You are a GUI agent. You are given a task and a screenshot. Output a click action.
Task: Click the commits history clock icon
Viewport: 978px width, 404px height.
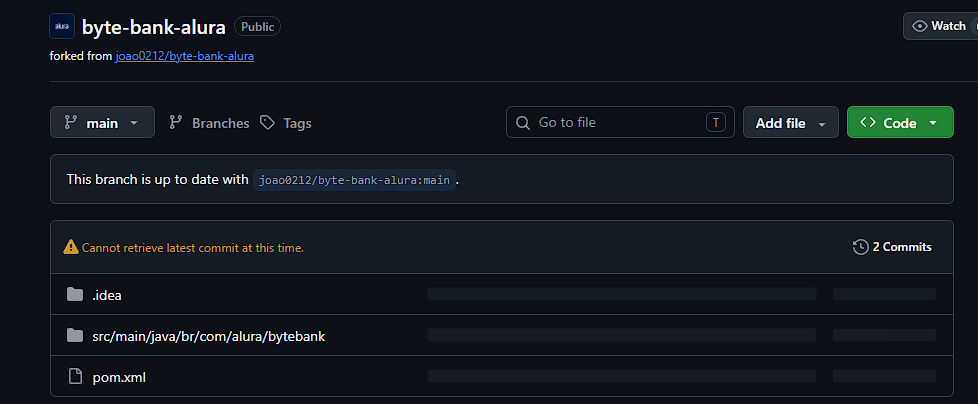[x=860, y=247]
